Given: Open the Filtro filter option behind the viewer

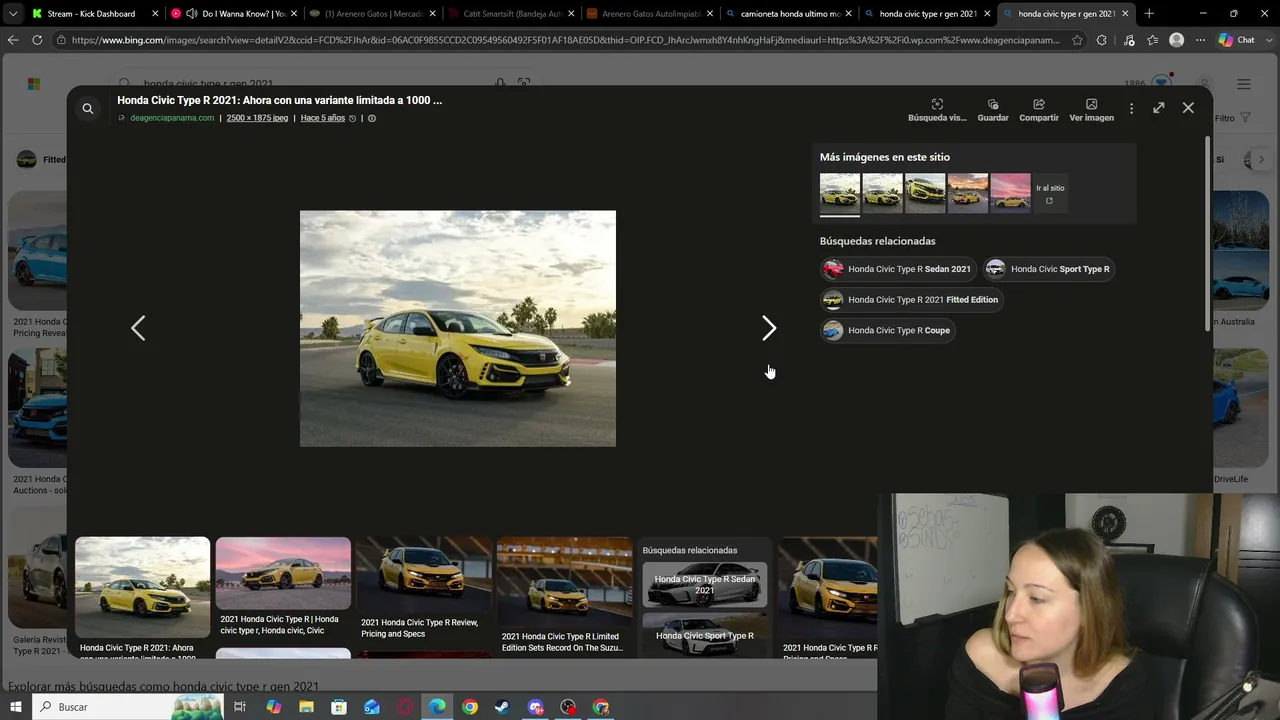Looking at the screenshot, I should click(1232, 118).
